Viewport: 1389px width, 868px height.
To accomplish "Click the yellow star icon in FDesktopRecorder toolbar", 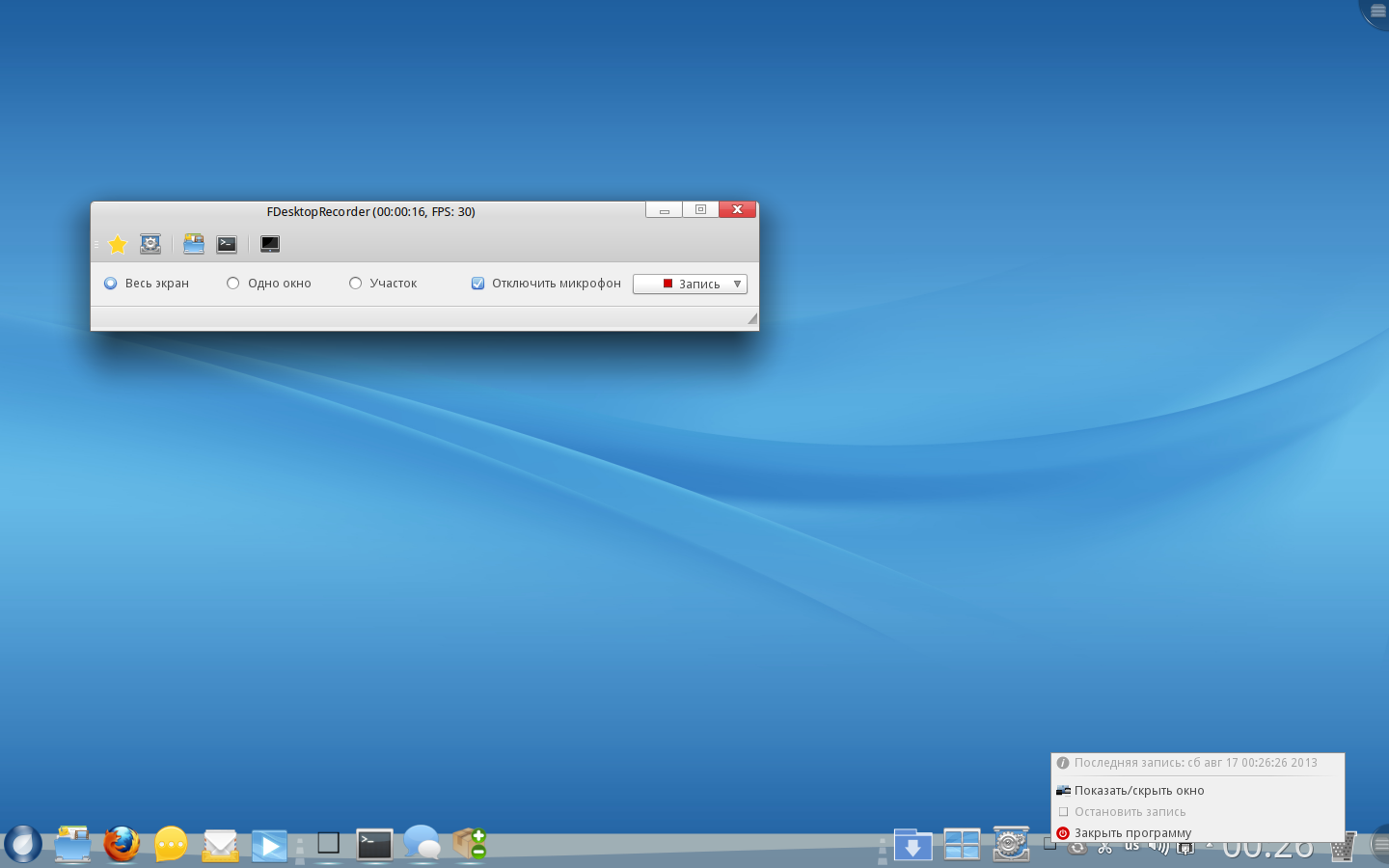I will pos(118,245).
